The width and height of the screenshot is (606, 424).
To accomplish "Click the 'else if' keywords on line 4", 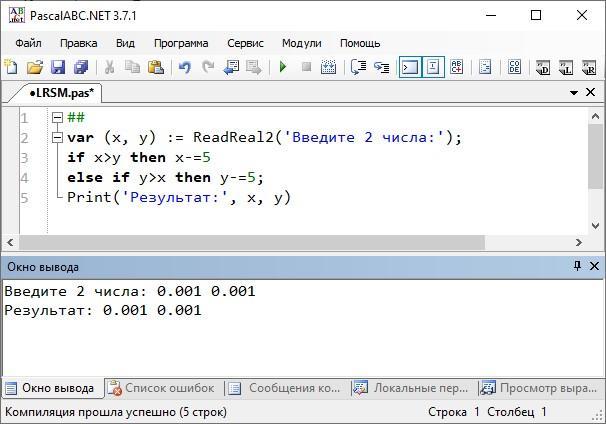I will pyautogui.click(x=98, y=177).
